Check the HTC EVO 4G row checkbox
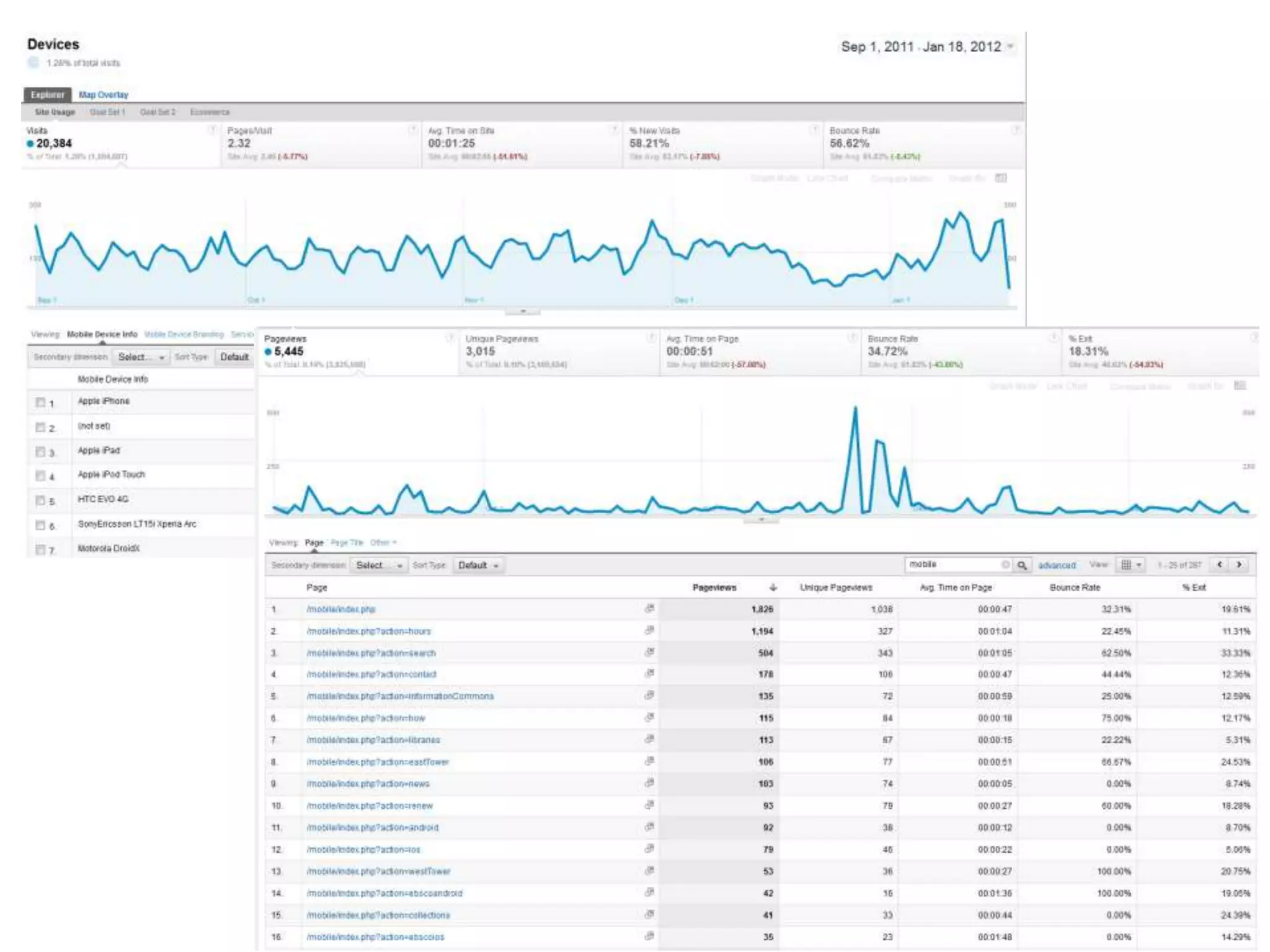This screenshot has height=952, width=1270. pyautogui.click(x=40, y=500)
